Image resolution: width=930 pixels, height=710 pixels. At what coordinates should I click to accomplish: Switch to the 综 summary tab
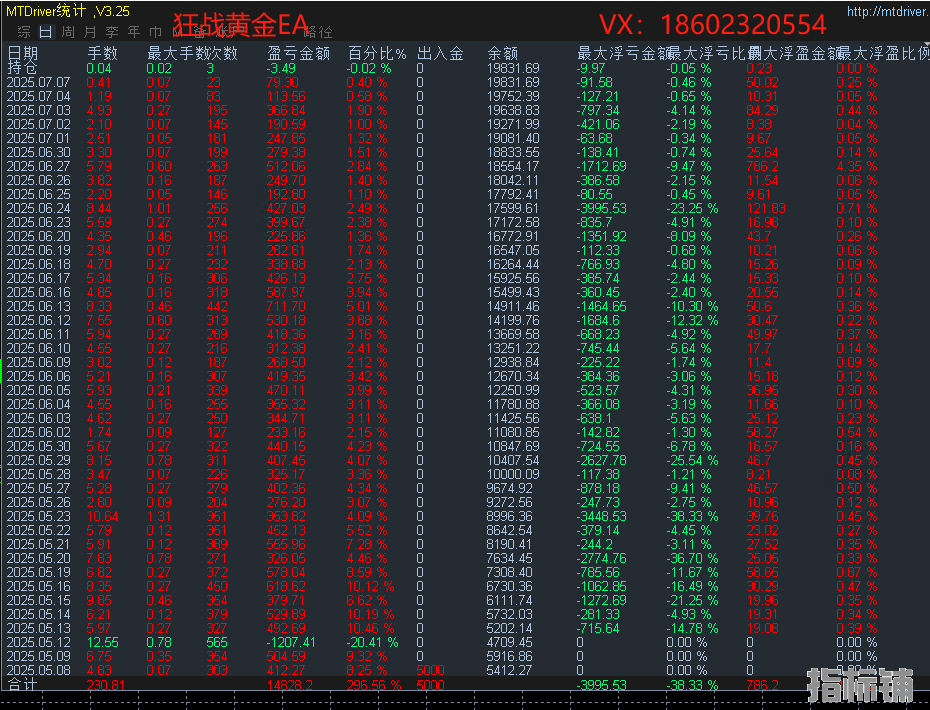pyautogui.click(x=24, y=32)
